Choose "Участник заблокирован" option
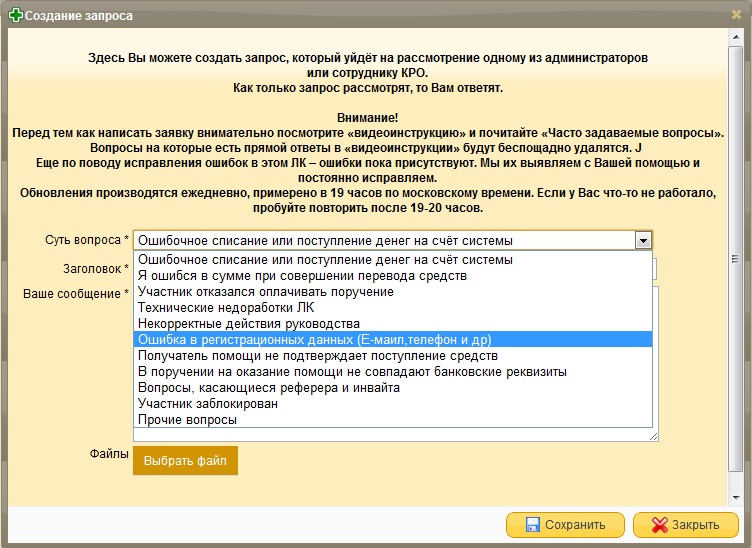752x548 pixels. [393, 403]
